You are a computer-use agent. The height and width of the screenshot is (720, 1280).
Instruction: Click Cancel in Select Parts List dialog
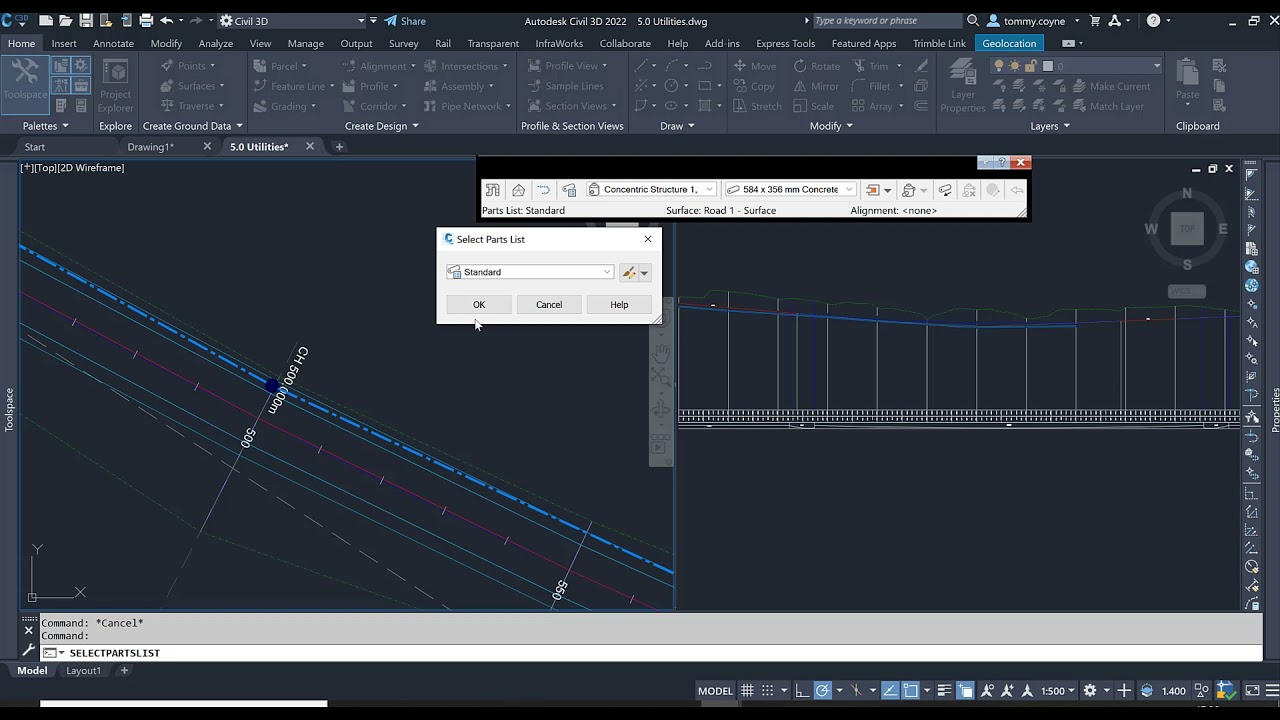pos(549,305)
